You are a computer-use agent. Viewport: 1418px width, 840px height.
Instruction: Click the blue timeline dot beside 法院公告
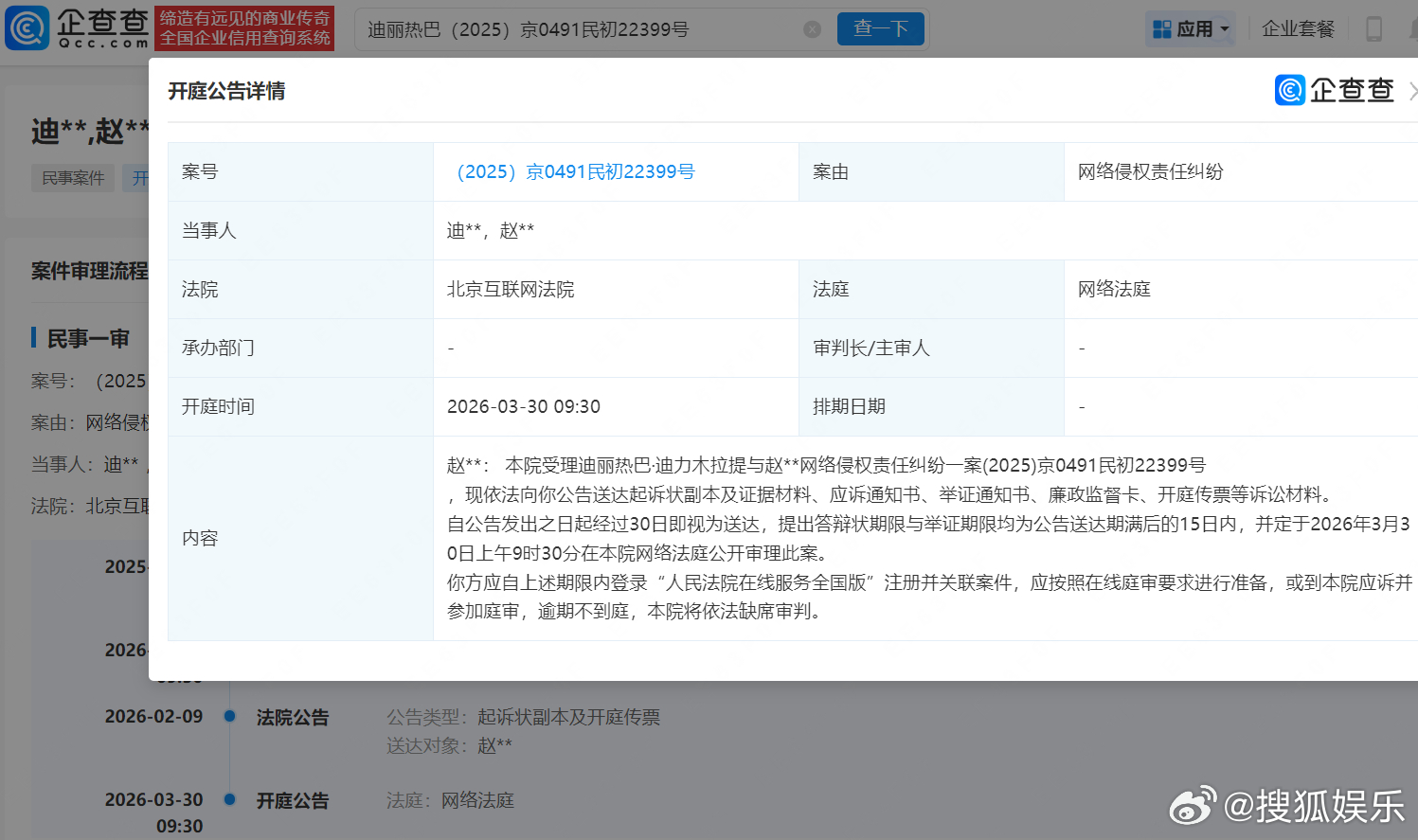click(x=228, y=718)
